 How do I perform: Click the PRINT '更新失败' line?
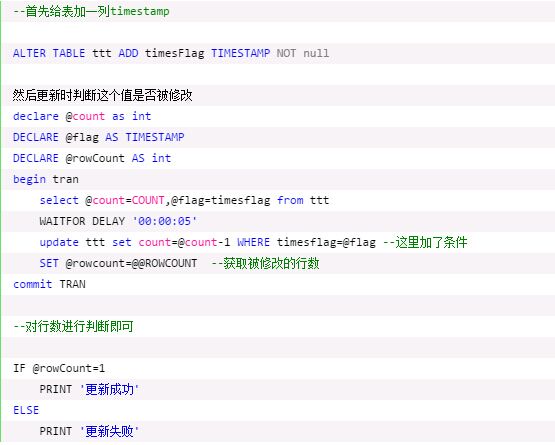(x=89, y=431)
